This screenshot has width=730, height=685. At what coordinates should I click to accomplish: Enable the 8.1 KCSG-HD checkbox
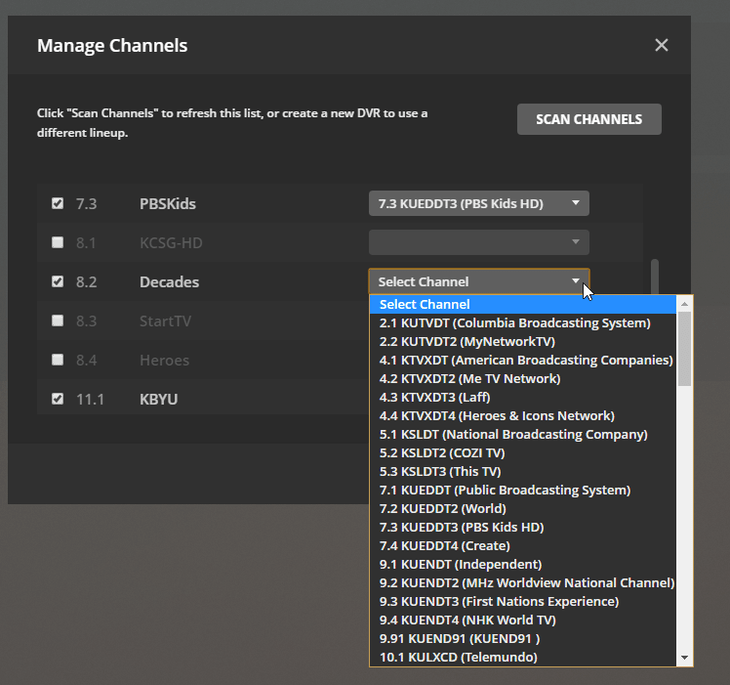(57, 243)
